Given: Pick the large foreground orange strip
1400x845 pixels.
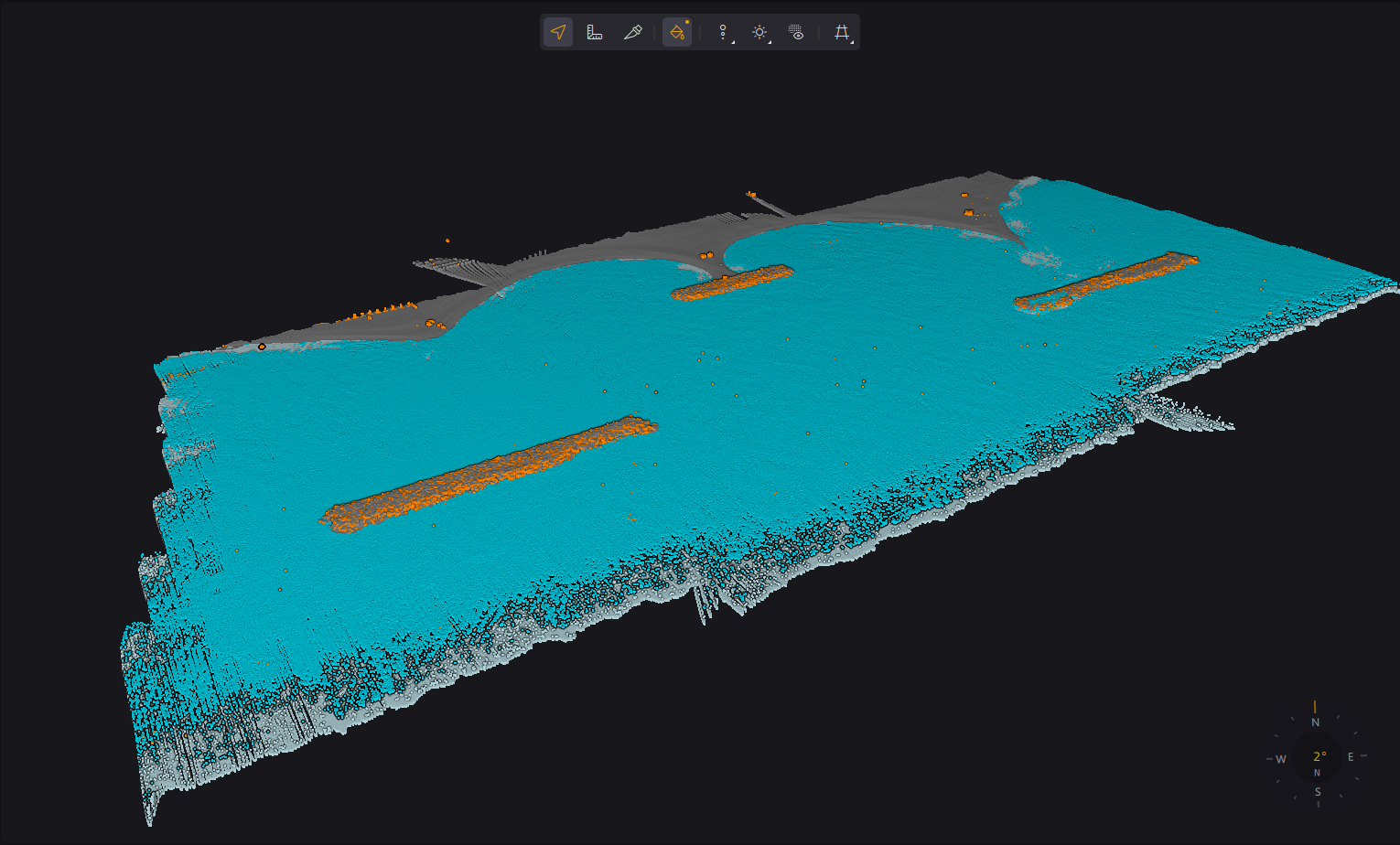Looking at the screenshot, I should pos(488,475).
